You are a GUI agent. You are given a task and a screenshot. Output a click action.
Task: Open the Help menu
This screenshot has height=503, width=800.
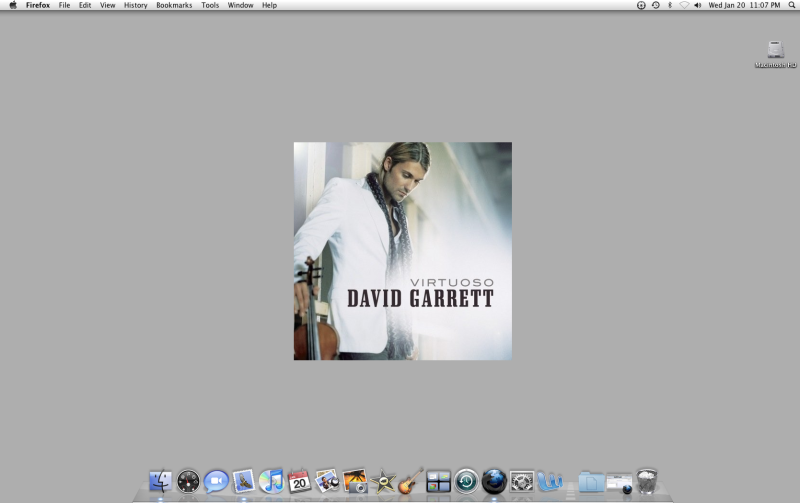(x=269, y=5)
